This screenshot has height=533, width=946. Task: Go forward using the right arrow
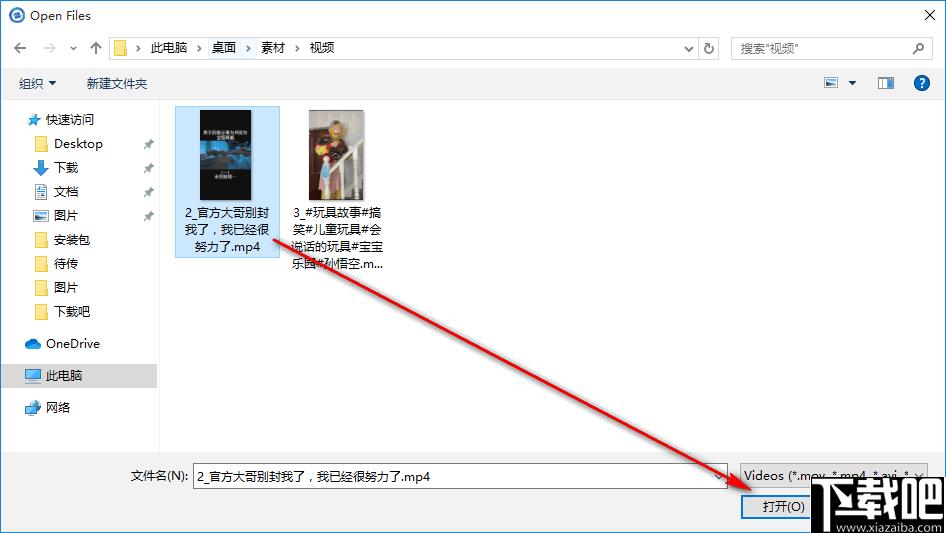pos(49,48)
